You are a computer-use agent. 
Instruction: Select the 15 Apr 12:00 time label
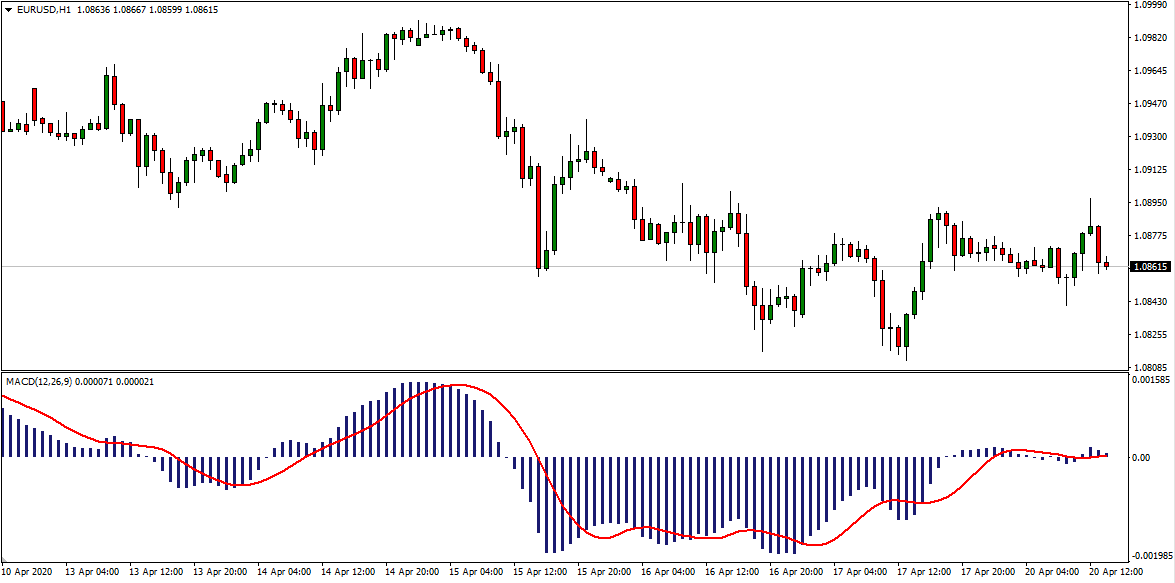coord(539,573)
